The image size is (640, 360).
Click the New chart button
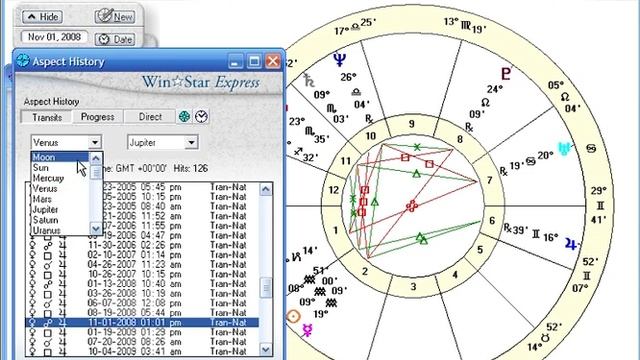point(115,16)
